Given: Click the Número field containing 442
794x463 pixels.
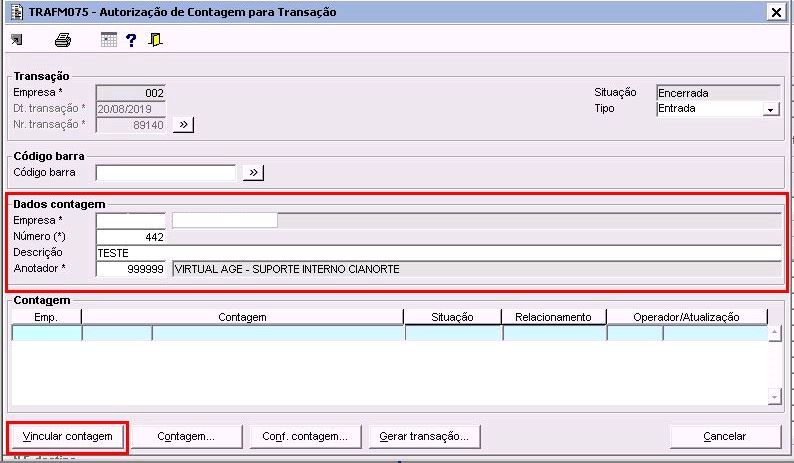Looking at the screenshot, I should click(x=131, y=237).
